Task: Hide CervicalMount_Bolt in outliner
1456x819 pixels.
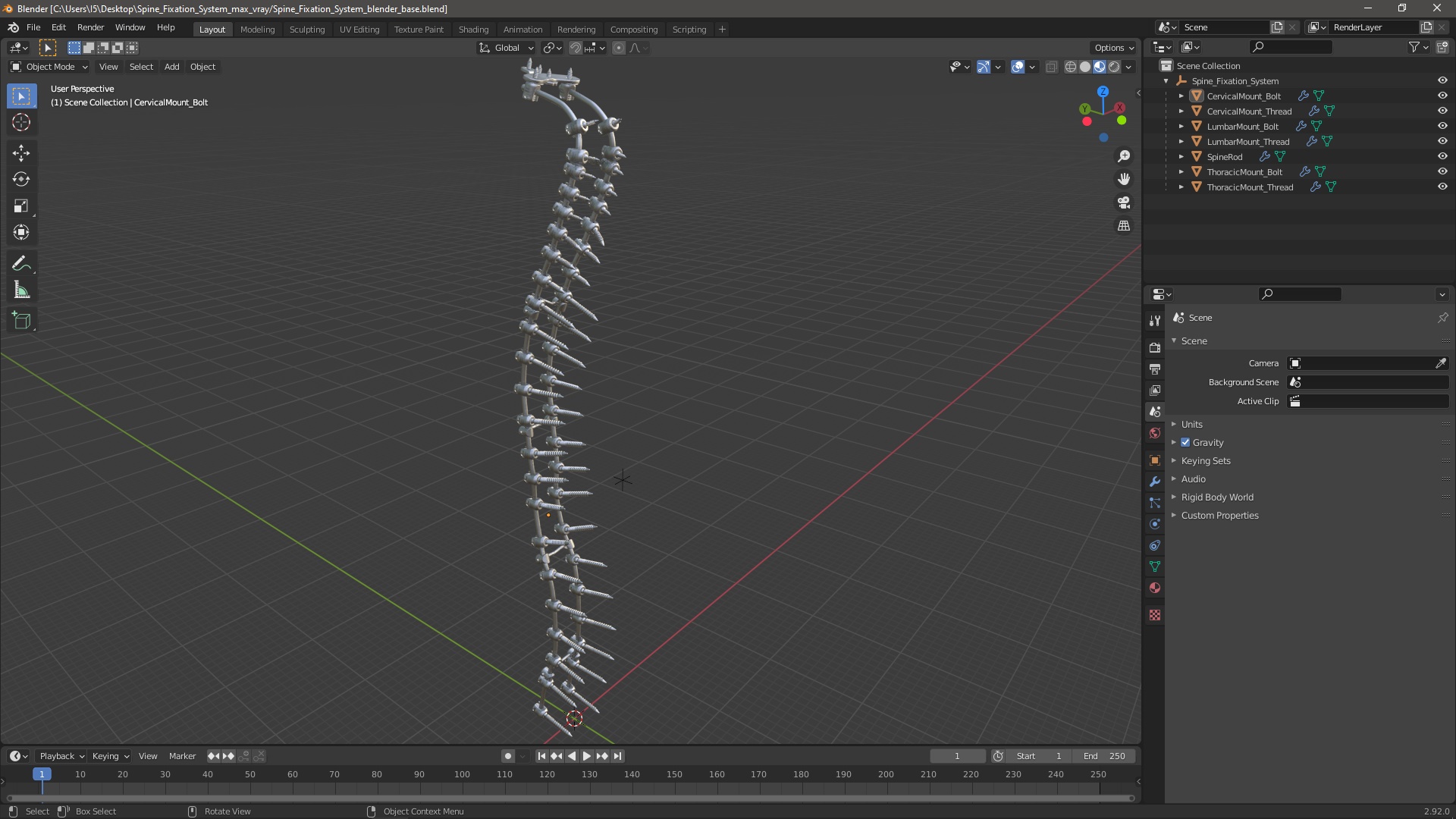Action: click(1442, 96)
